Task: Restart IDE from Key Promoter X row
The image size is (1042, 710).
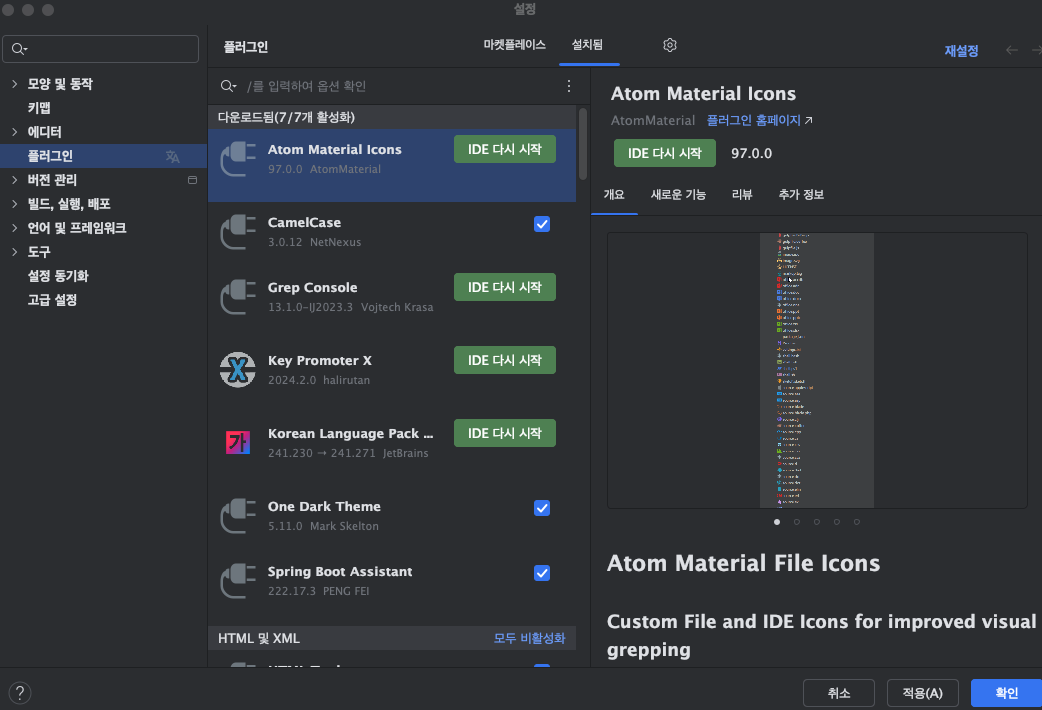Action: [x=505, y=360]
